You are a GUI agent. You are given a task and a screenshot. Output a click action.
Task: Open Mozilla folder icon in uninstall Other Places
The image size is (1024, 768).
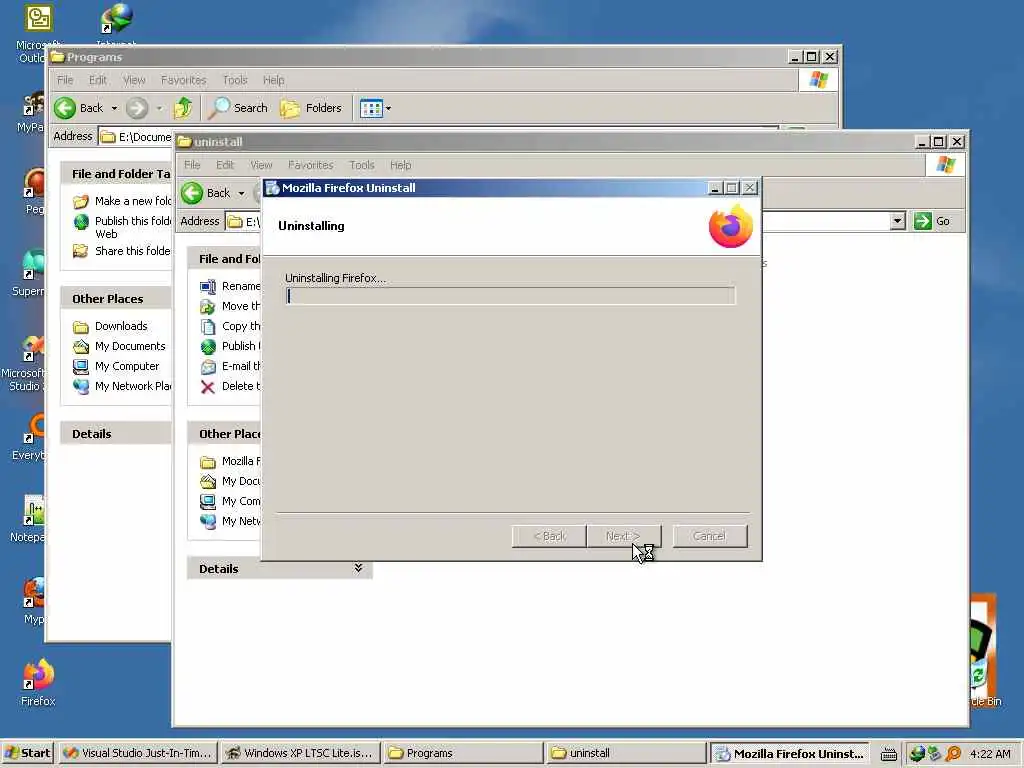click(208, 462)
